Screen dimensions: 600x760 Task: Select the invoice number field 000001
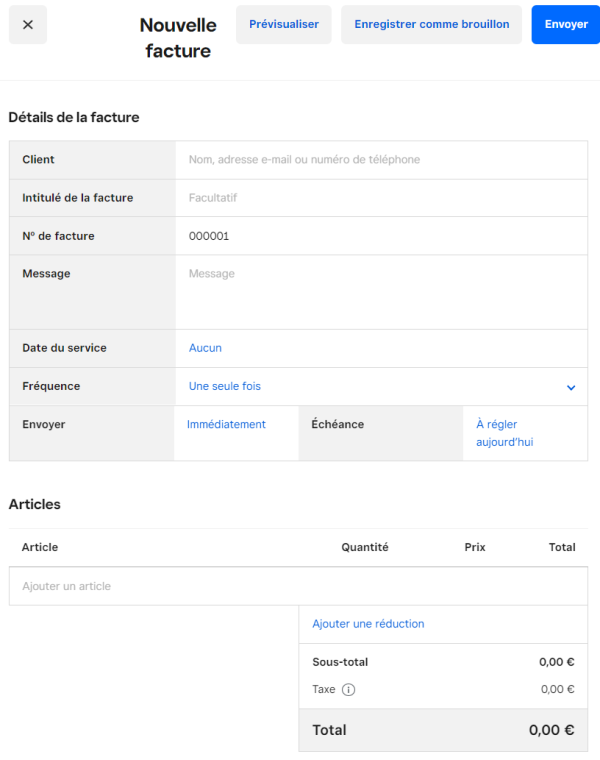(x=380, y=237)
